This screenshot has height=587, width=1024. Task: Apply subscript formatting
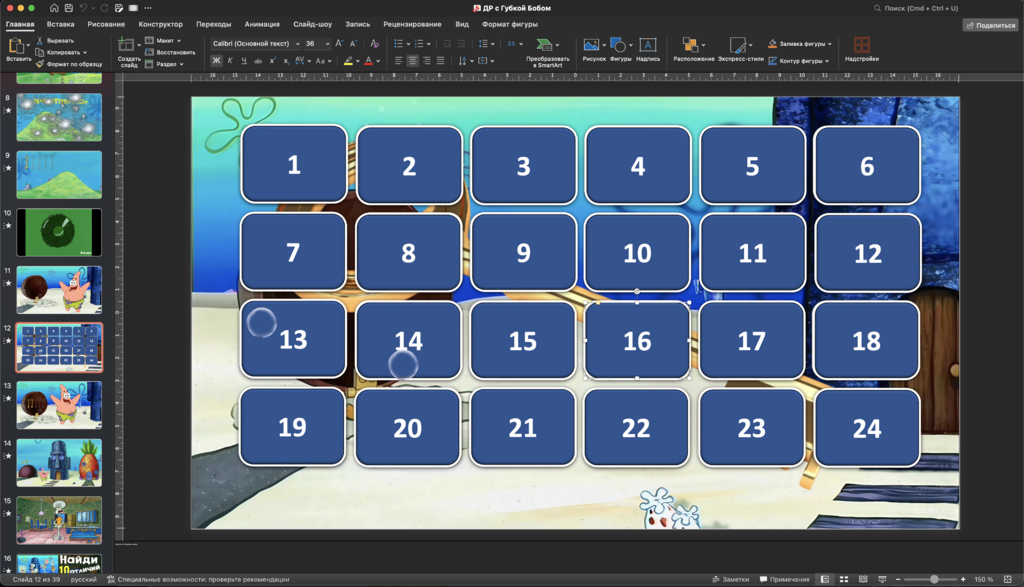286,61
